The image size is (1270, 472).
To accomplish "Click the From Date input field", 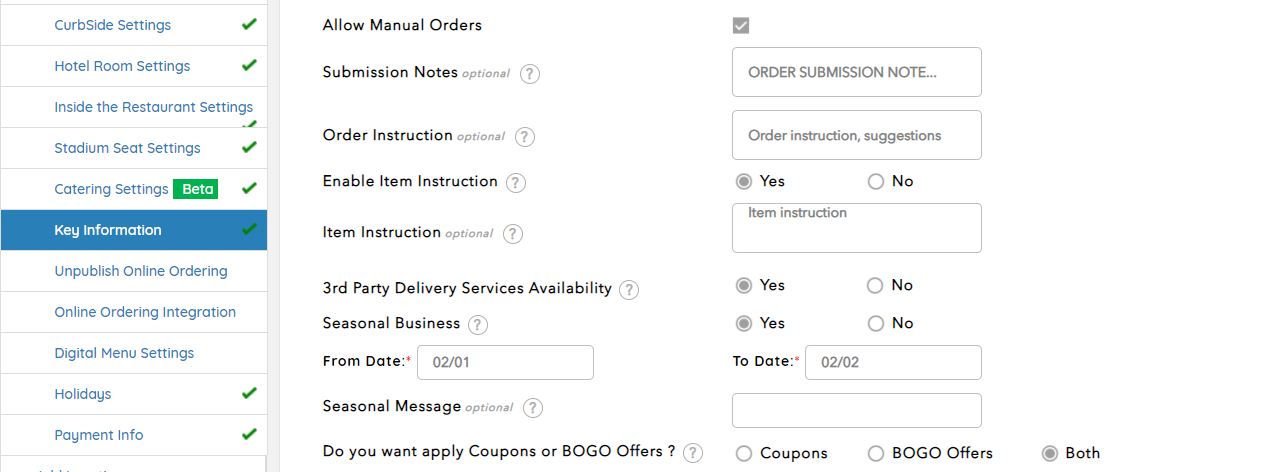I will 505,362.
